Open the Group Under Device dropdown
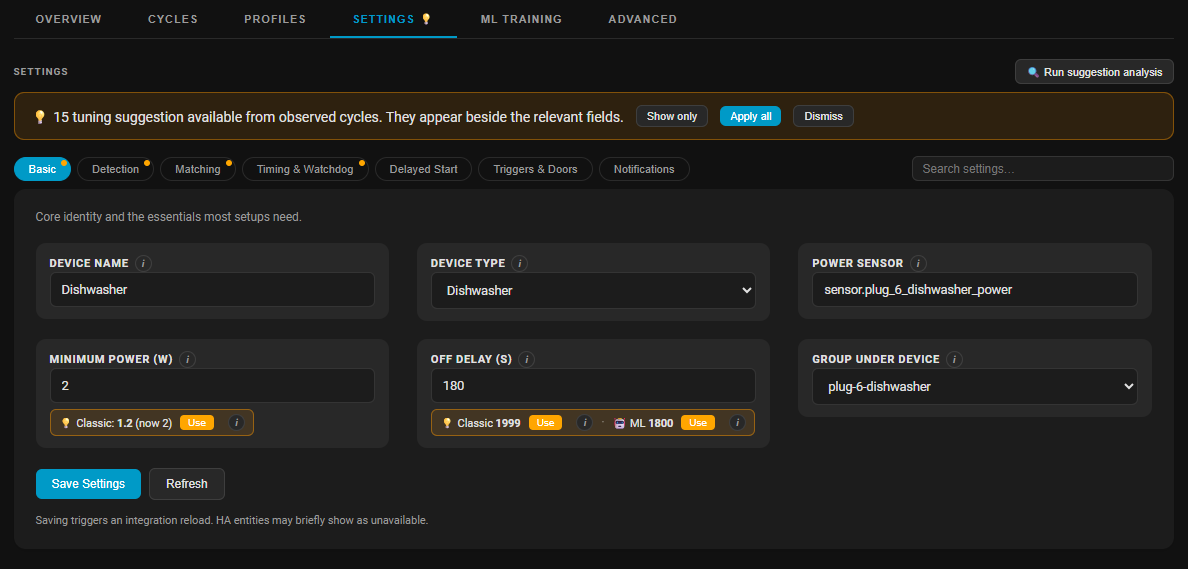Viewport: 1188px width, 569px height. point(974,386)
